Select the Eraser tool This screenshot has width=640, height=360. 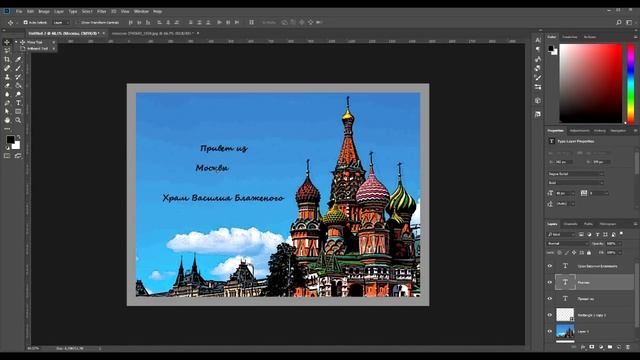(x=7, y=85)
